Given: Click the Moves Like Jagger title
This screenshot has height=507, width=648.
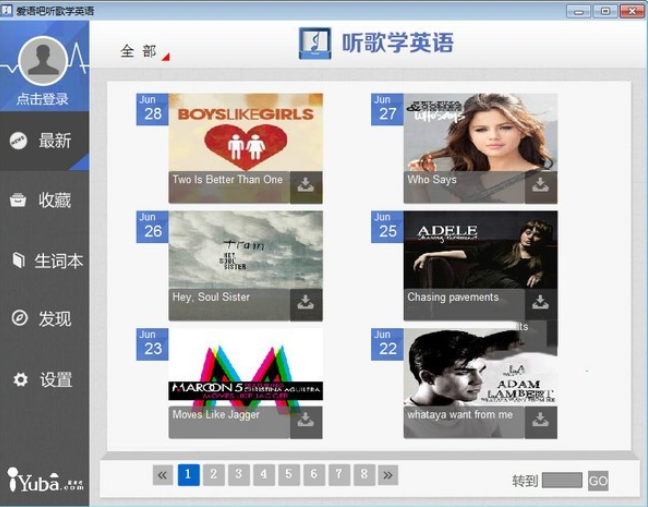Looking at the screenshot, I should (x=216, y=414).
